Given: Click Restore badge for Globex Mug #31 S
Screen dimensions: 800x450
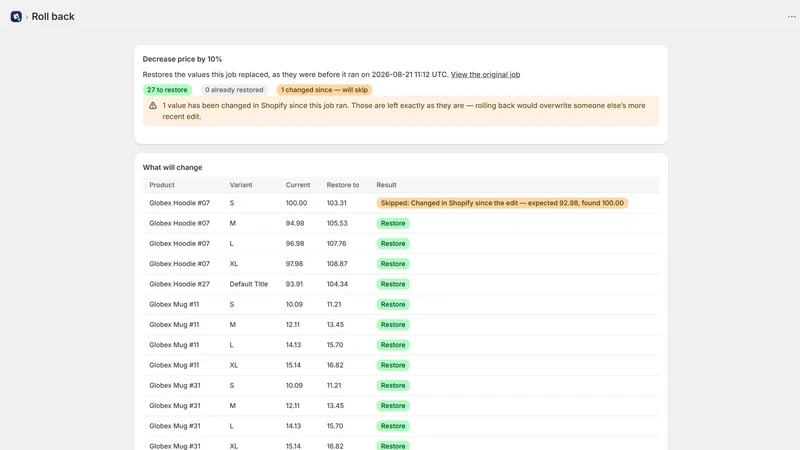Looking at the screenshot, I should [x=393, y=386].
